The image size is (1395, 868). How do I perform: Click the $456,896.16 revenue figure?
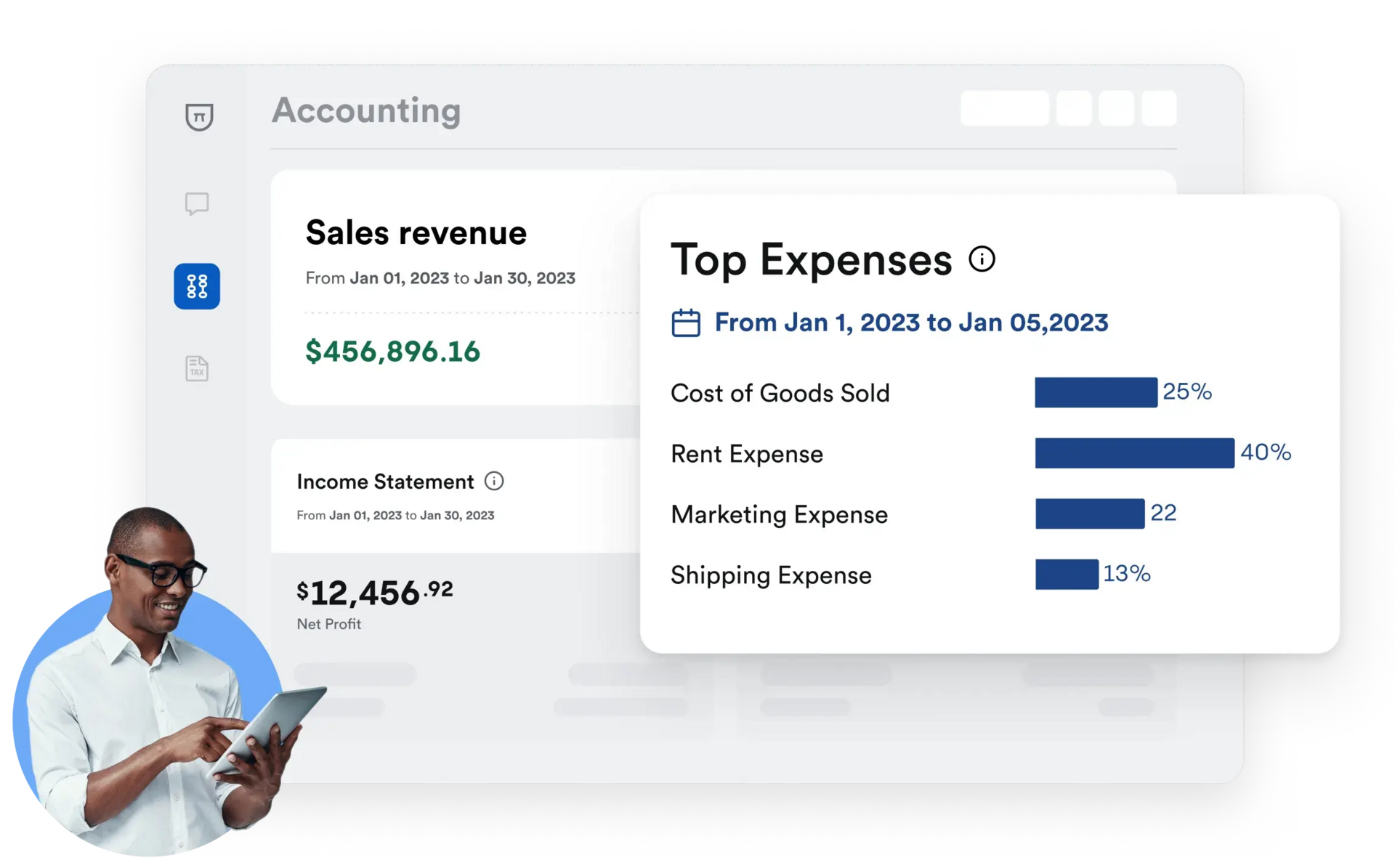[x=392, y=352]
